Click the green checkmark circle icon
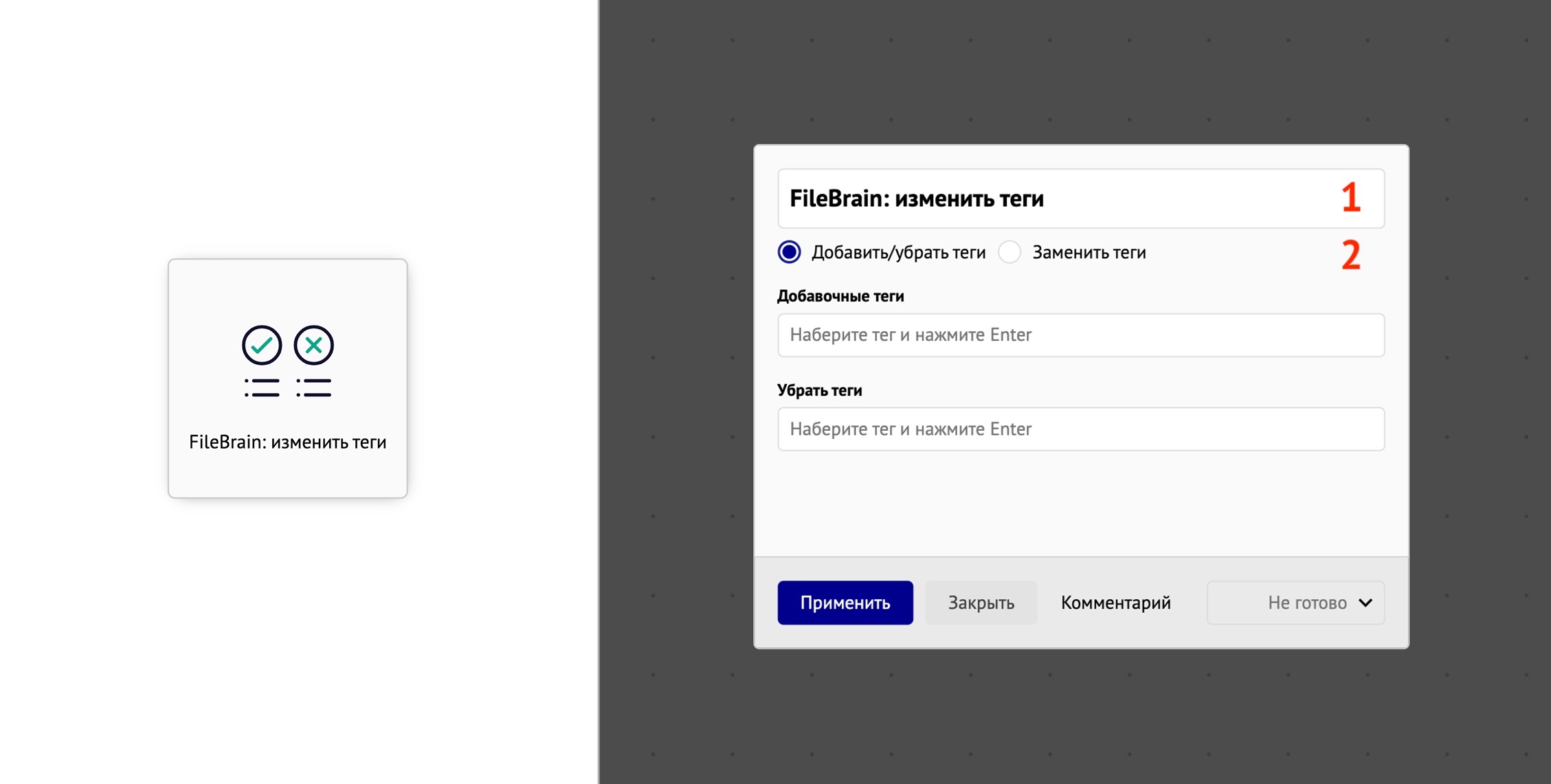Image resolution: width=1551 pixels, height=784 pixels. (x=262, y=345)
